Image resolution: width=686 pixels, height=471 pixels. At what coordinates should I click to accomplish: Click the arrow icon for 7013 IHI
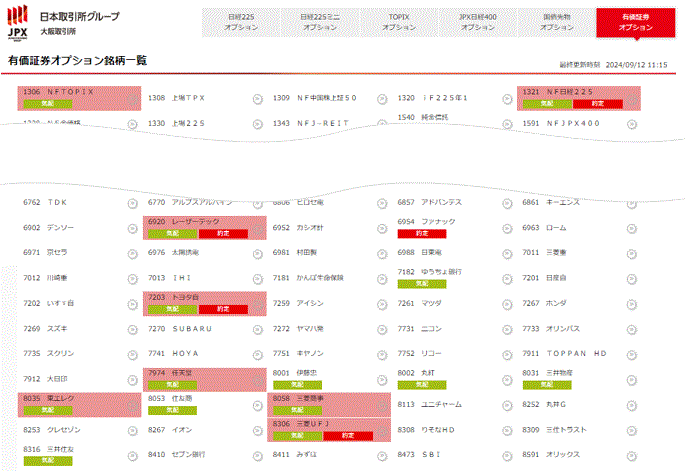[x=258, y=279]
